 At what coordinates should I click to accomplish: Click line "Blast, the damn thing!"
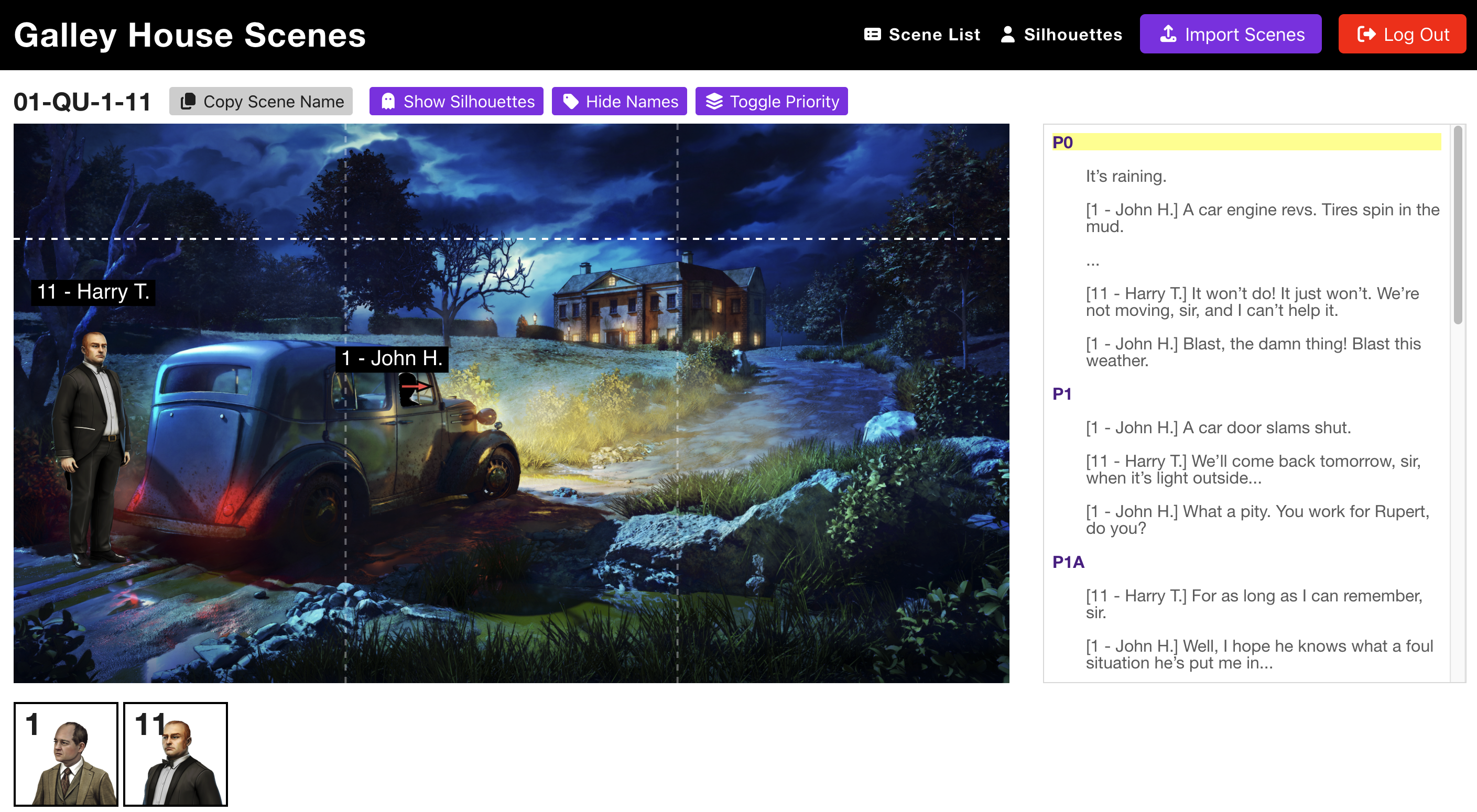(x=1253, y=352)
